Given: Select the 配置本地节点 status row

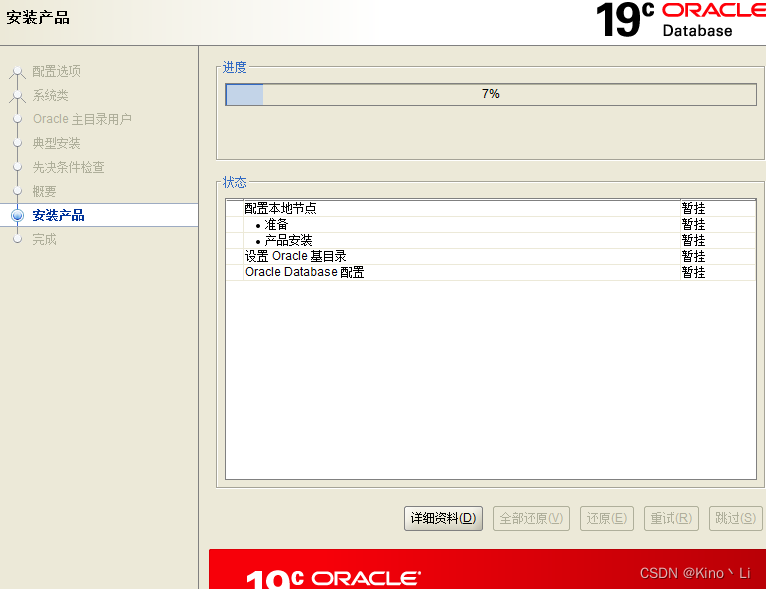Looking at the screenshot, I should (x=490, y=209).
